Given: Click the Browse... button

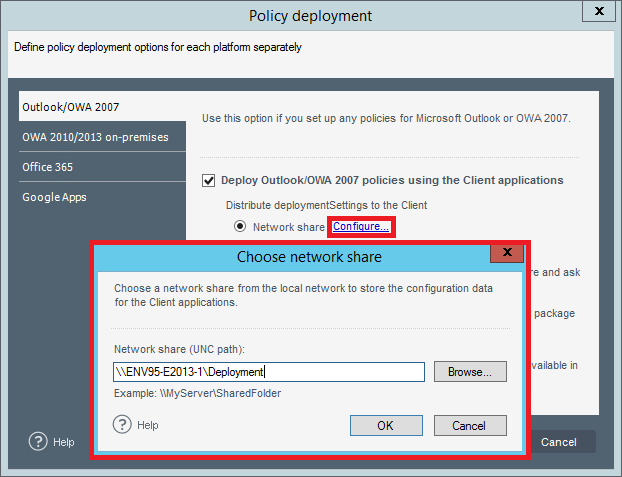Looking at the screenshot, I should pos(470,371).
